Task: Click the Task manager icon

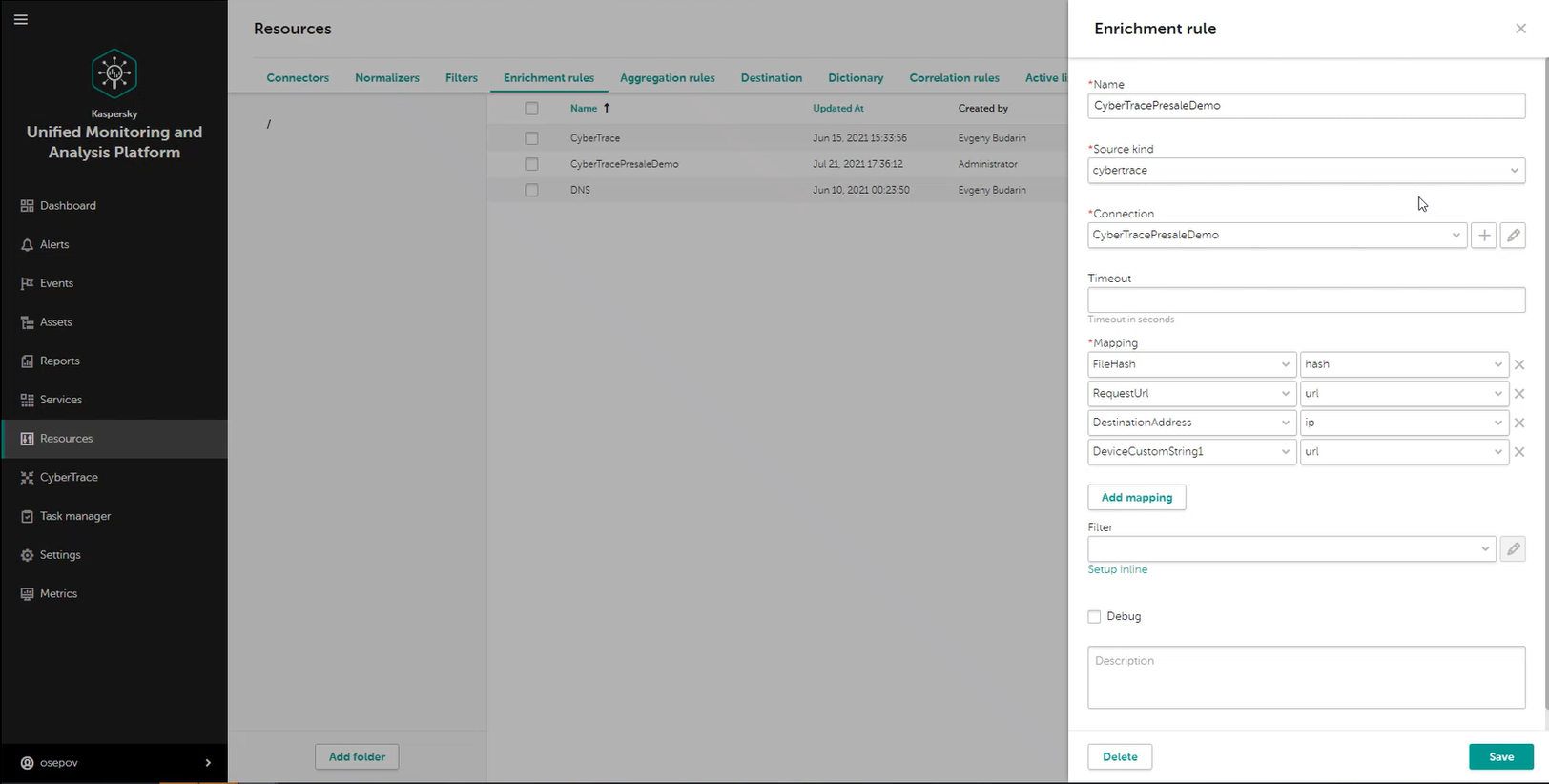Action: click(x=27, y=516)
